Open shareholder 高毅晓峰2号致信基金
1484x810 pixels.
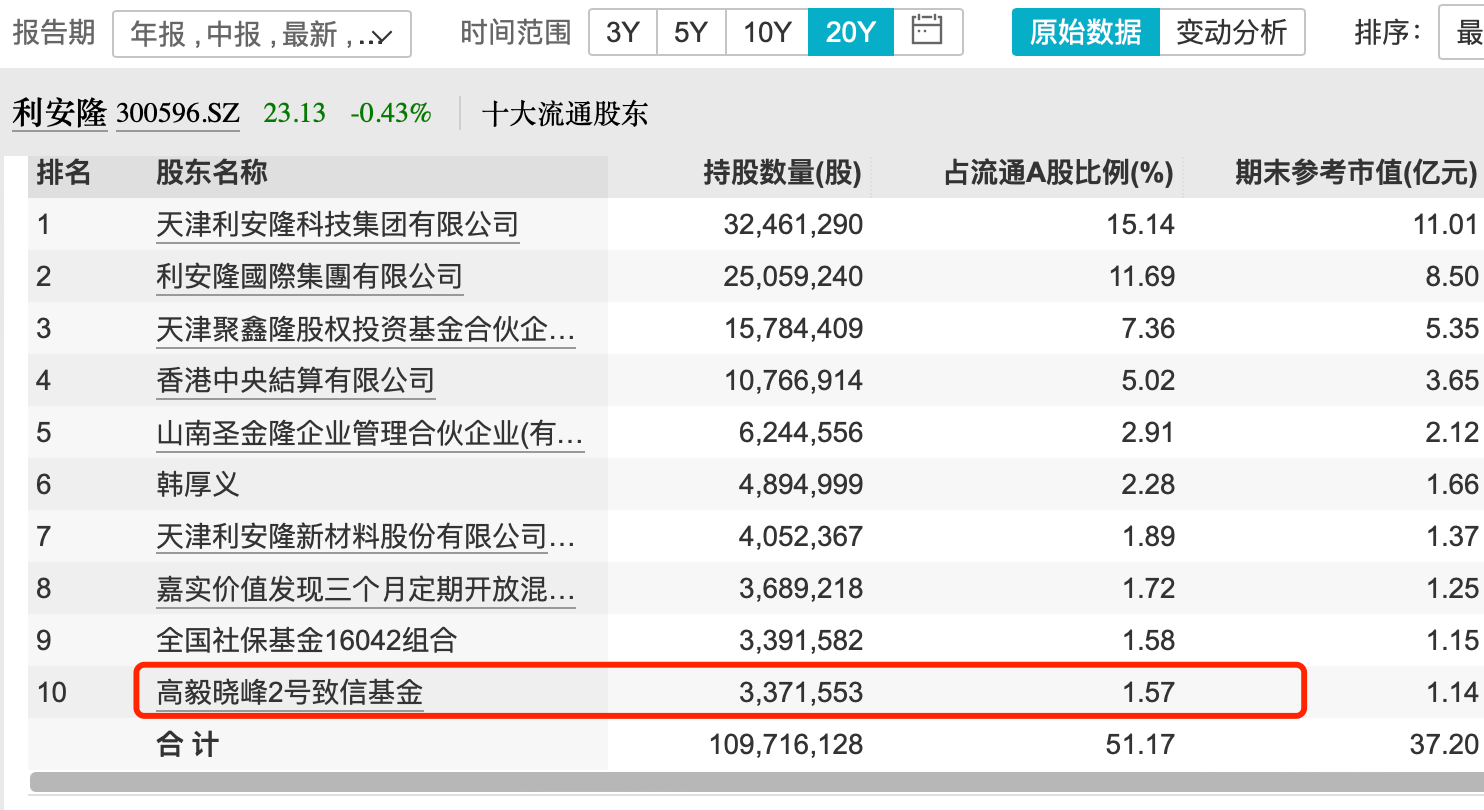(x=290, y=692)
